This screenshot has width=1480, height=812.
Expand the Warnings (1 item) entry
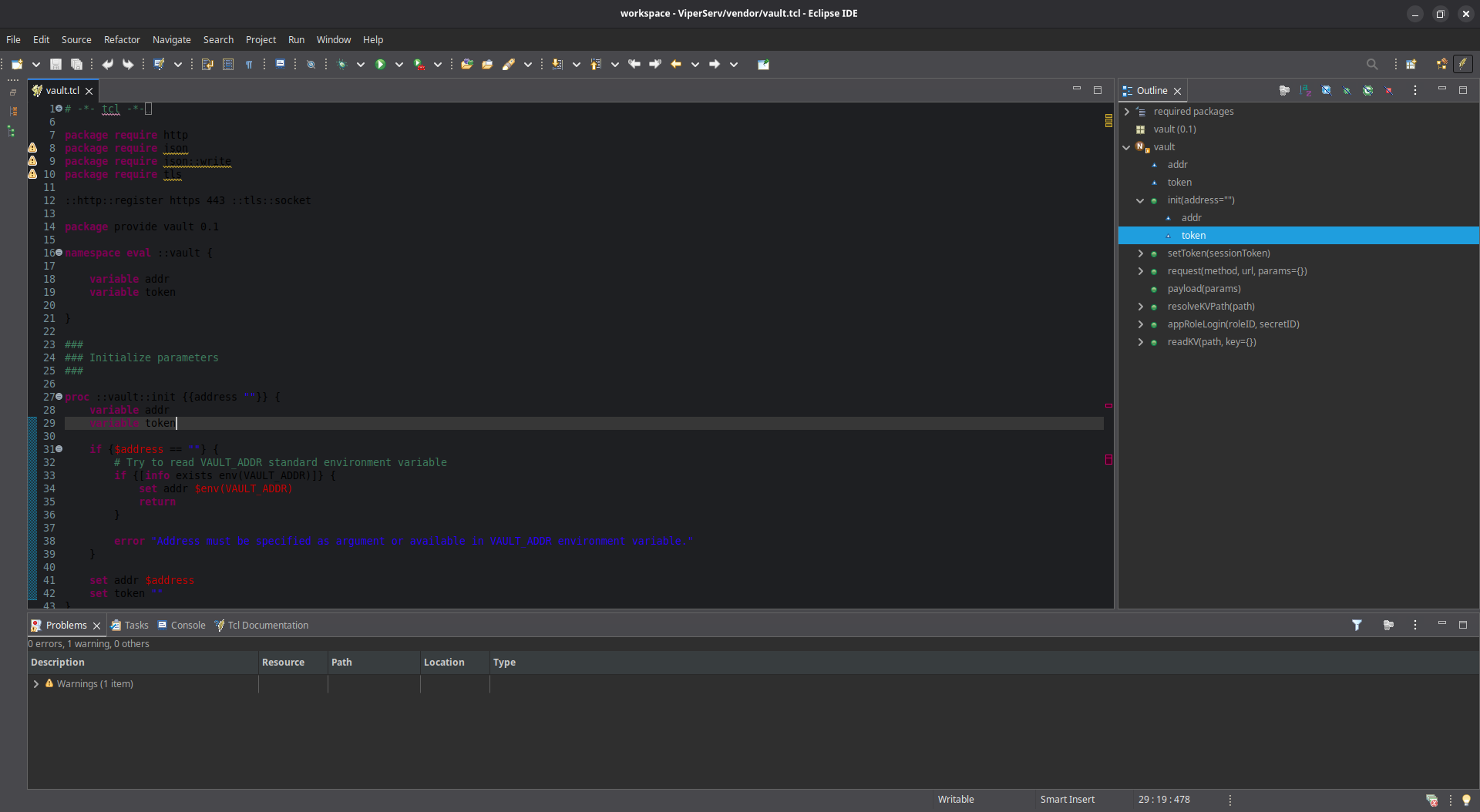35,684
